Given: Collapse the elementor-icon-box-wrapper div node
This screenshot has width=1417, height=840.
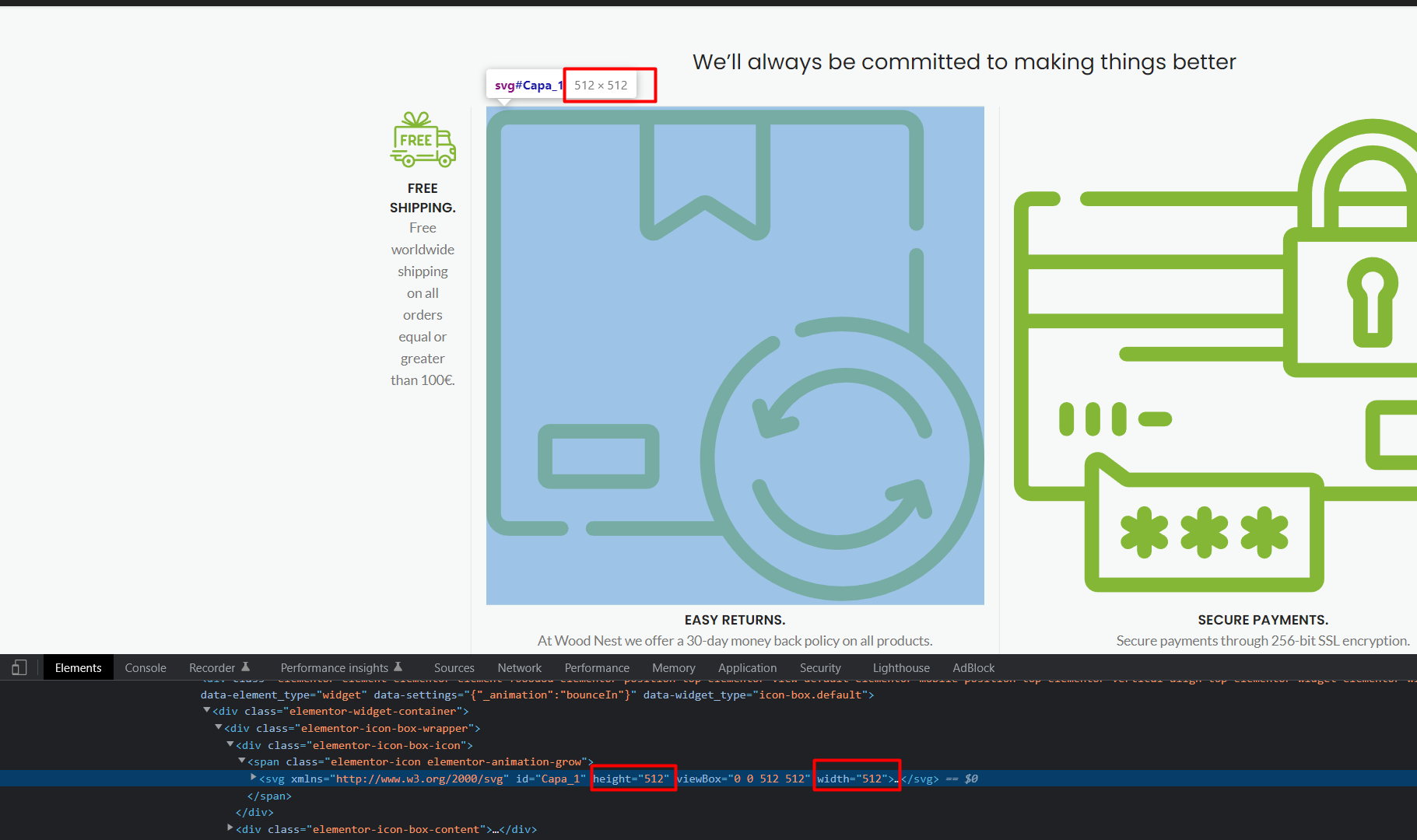Looking at the screenshot, I should point(219,727).
